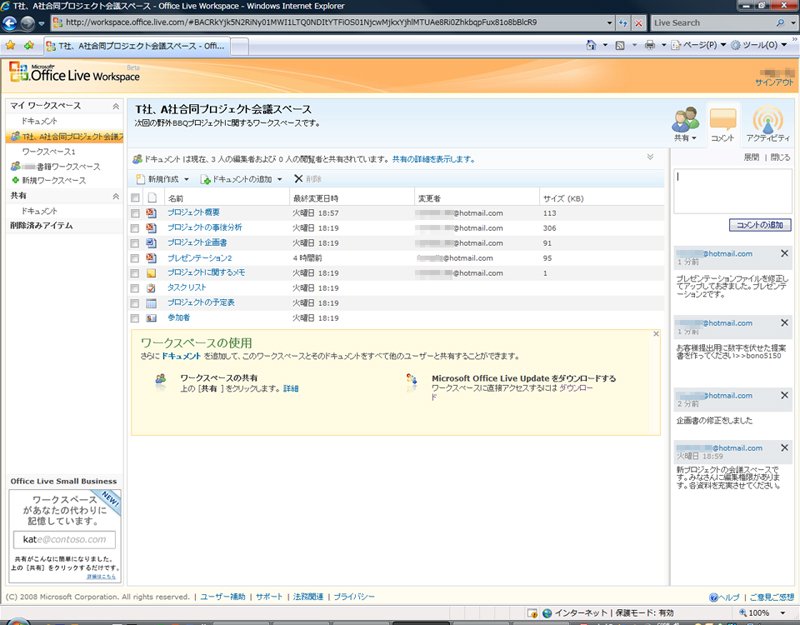Open the zoom 100% dropdown in status bar
Image resolution: width=800 pixels, height=625 pixels.
pos(783,613)
